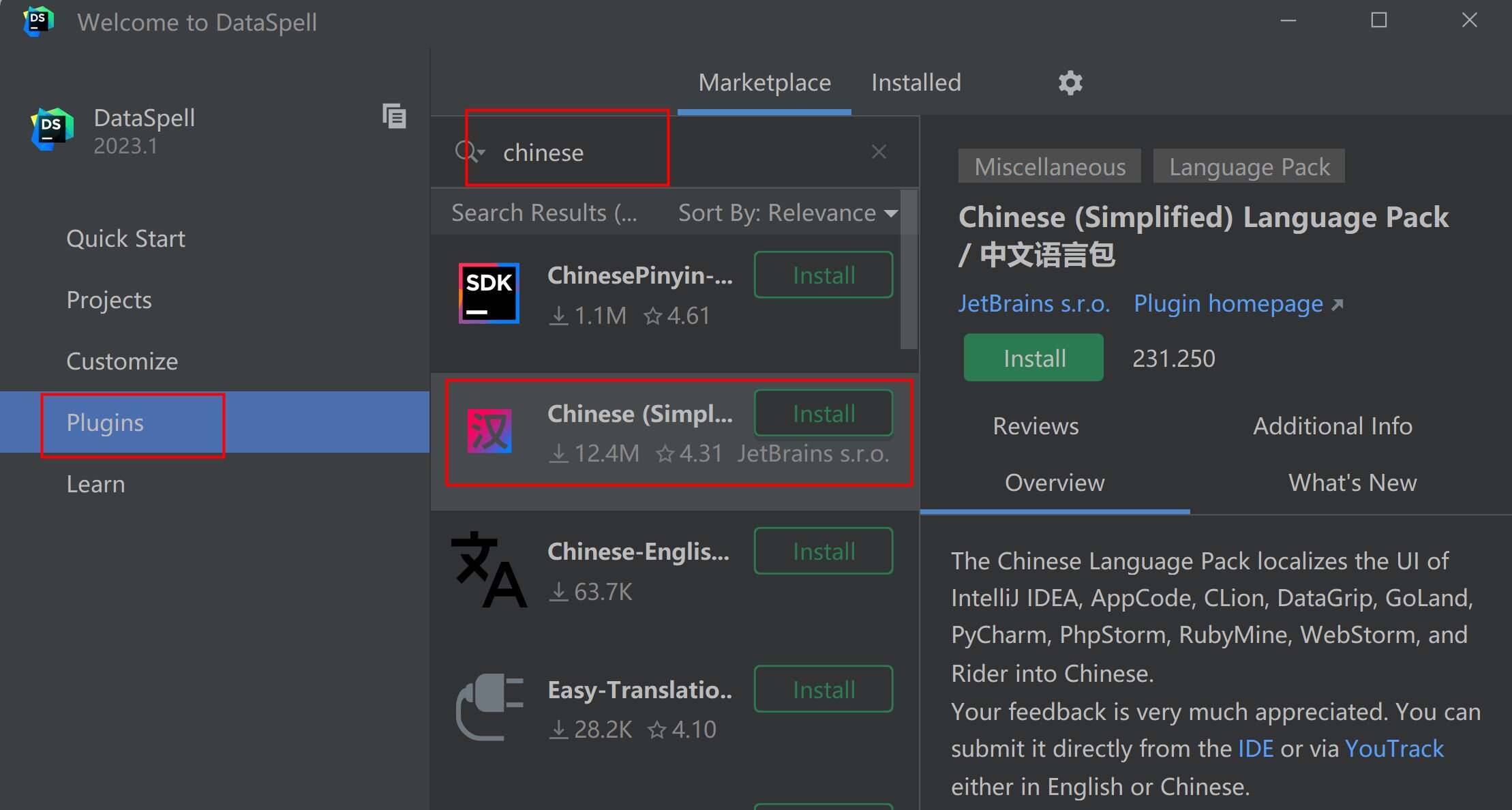Click the copy icon beside DataSpell 2023.1
This screenshot has width=1512, height=810.
pos(394,117)
